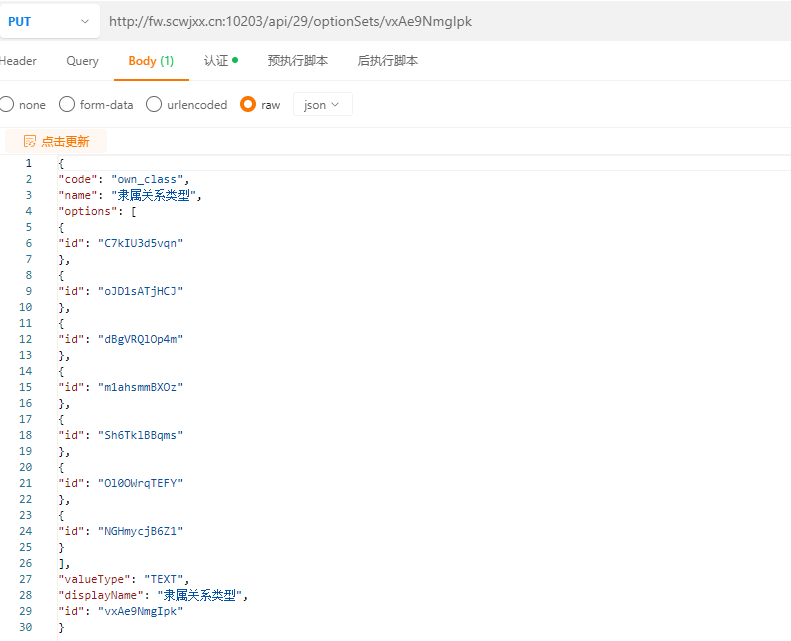Open the 后执行脚本 tab
Screen dimensions: 791x641
coord(387,61)
